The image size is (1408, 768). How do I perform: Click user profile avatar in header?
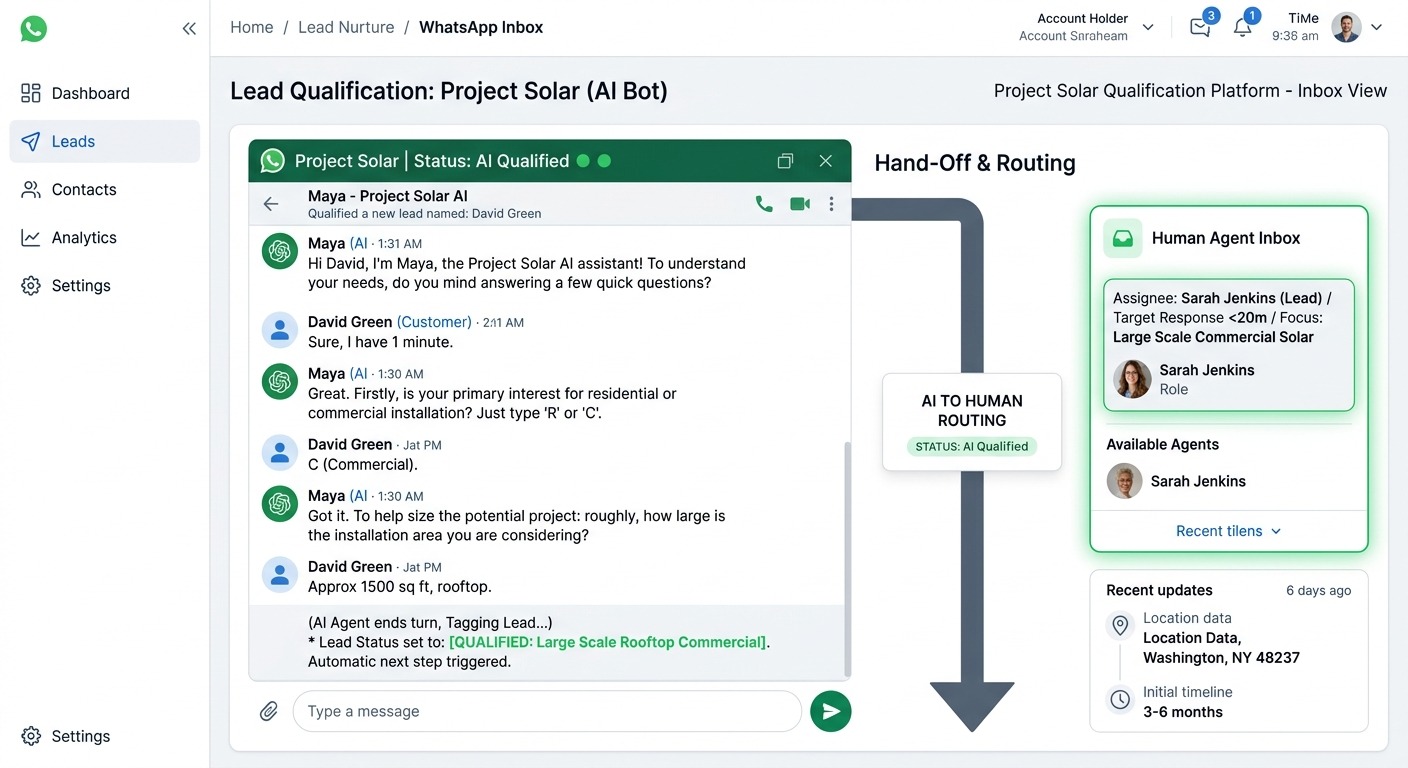(x=1347, y=27)
